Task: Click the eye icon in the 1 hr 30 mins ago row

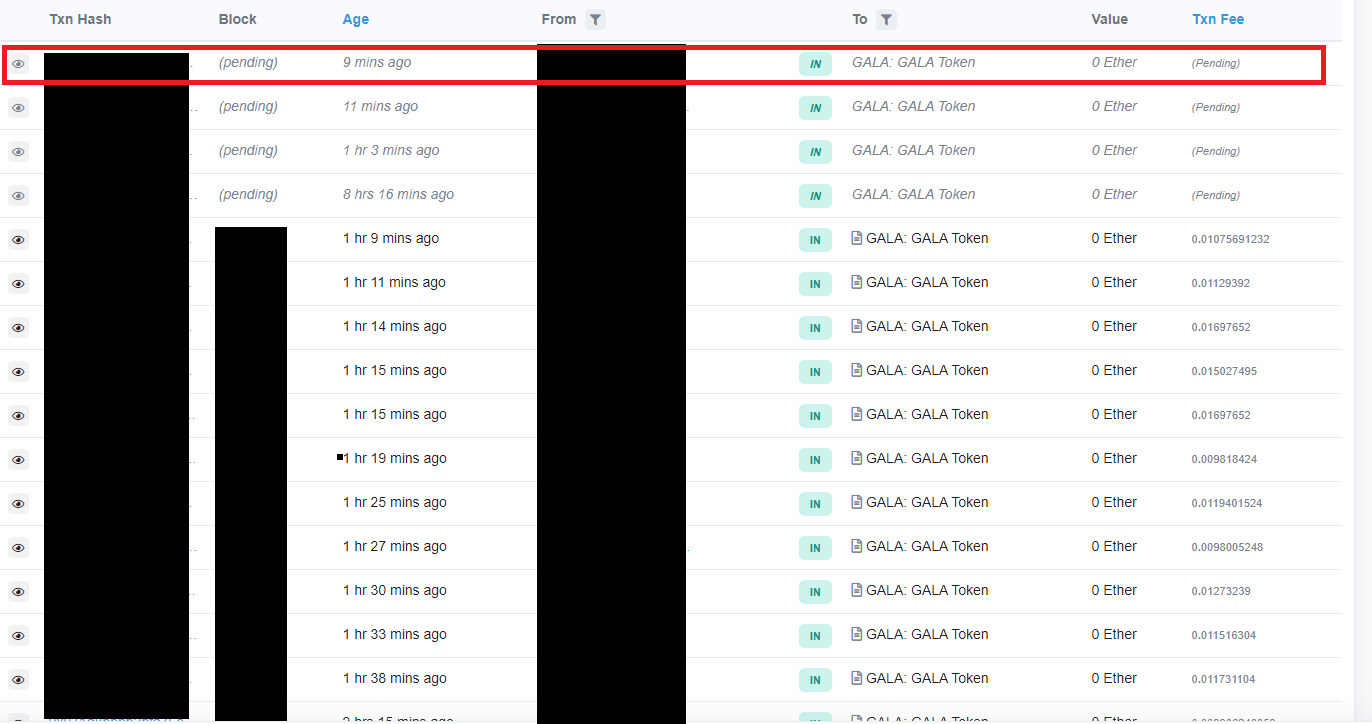Action: pyautogui.click(x=18, y=592)
